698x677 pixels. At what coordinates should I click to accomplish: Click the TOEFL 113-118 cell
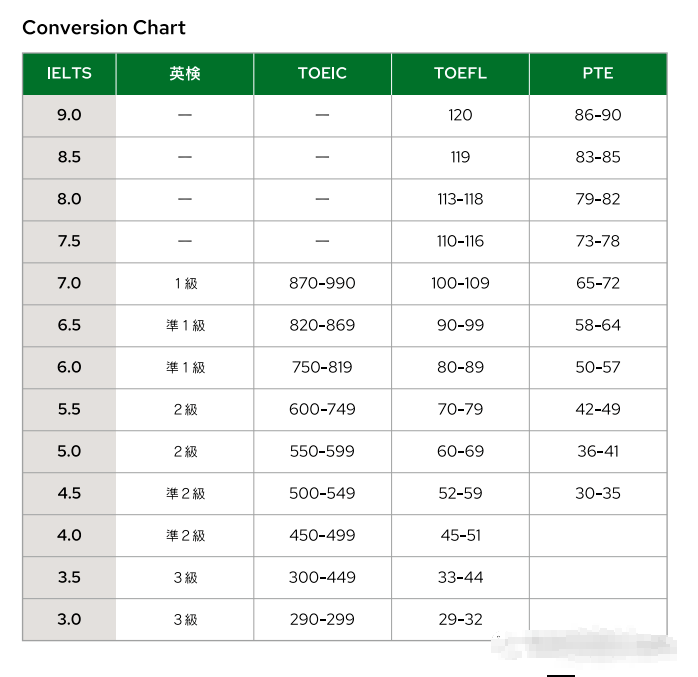(460, 199)
